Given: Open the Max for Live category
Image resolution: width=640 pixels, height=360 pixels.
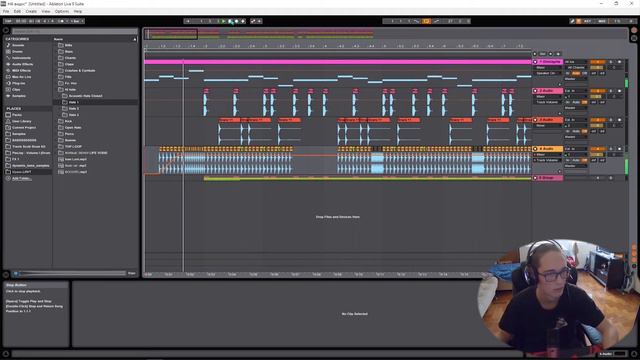Looking at the screenshot, I should (x=21, y=77).
